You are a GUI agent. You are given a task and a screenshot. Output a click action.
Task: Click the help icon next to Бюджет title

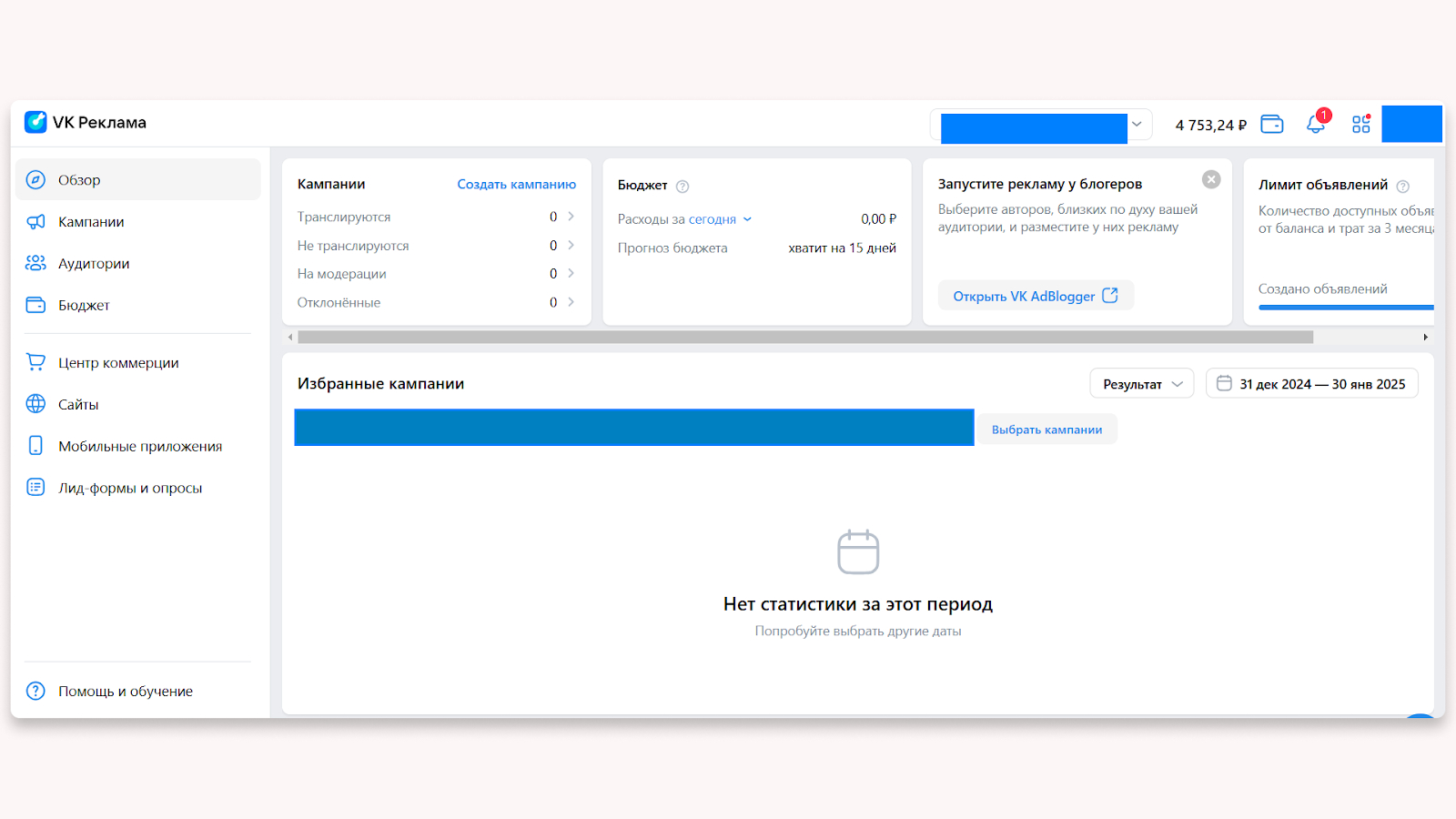[682, 187]
